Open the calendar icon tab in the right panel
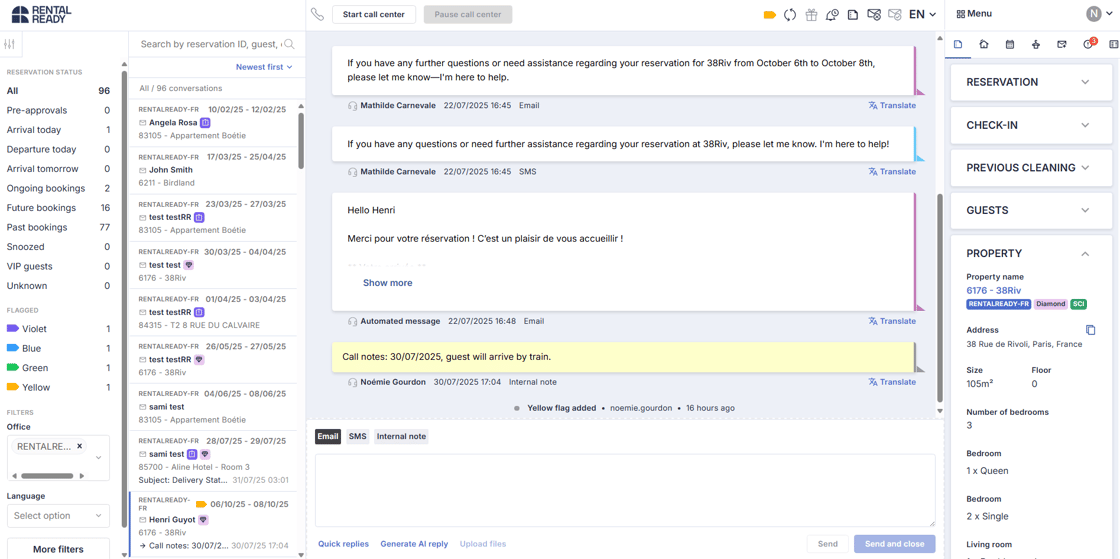 1010,44
